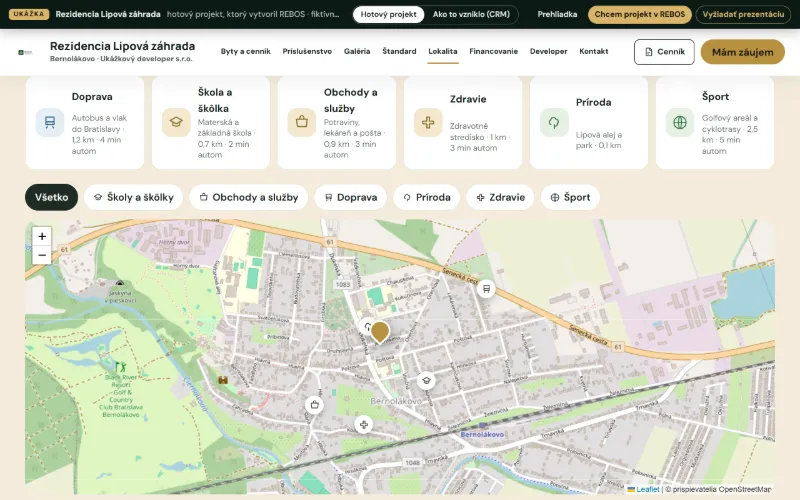Open the Prehliadka link

point(557,14)
